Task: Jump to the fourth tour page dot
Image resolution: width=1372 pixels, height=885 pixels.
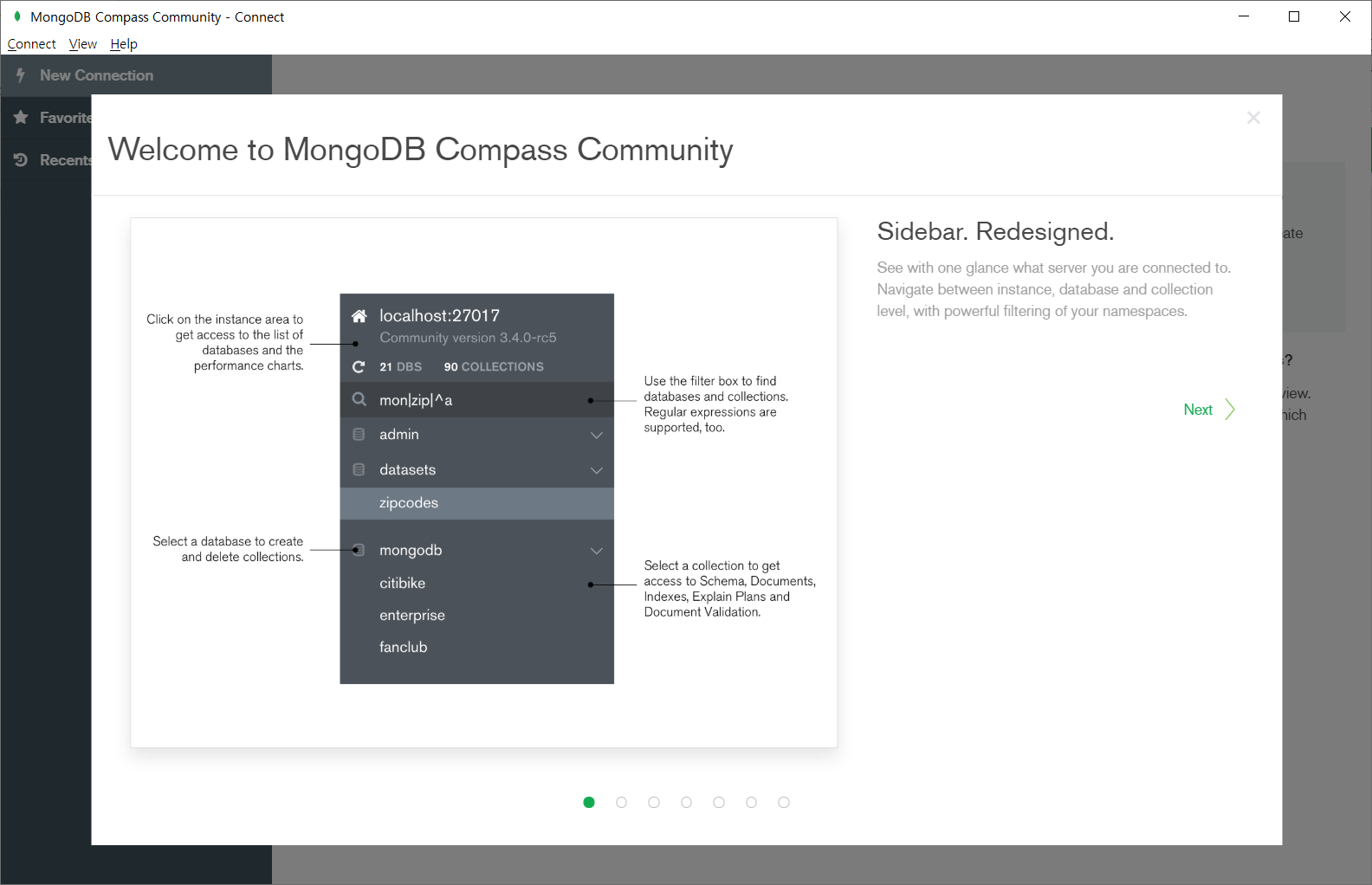Action: pos(686,803)
